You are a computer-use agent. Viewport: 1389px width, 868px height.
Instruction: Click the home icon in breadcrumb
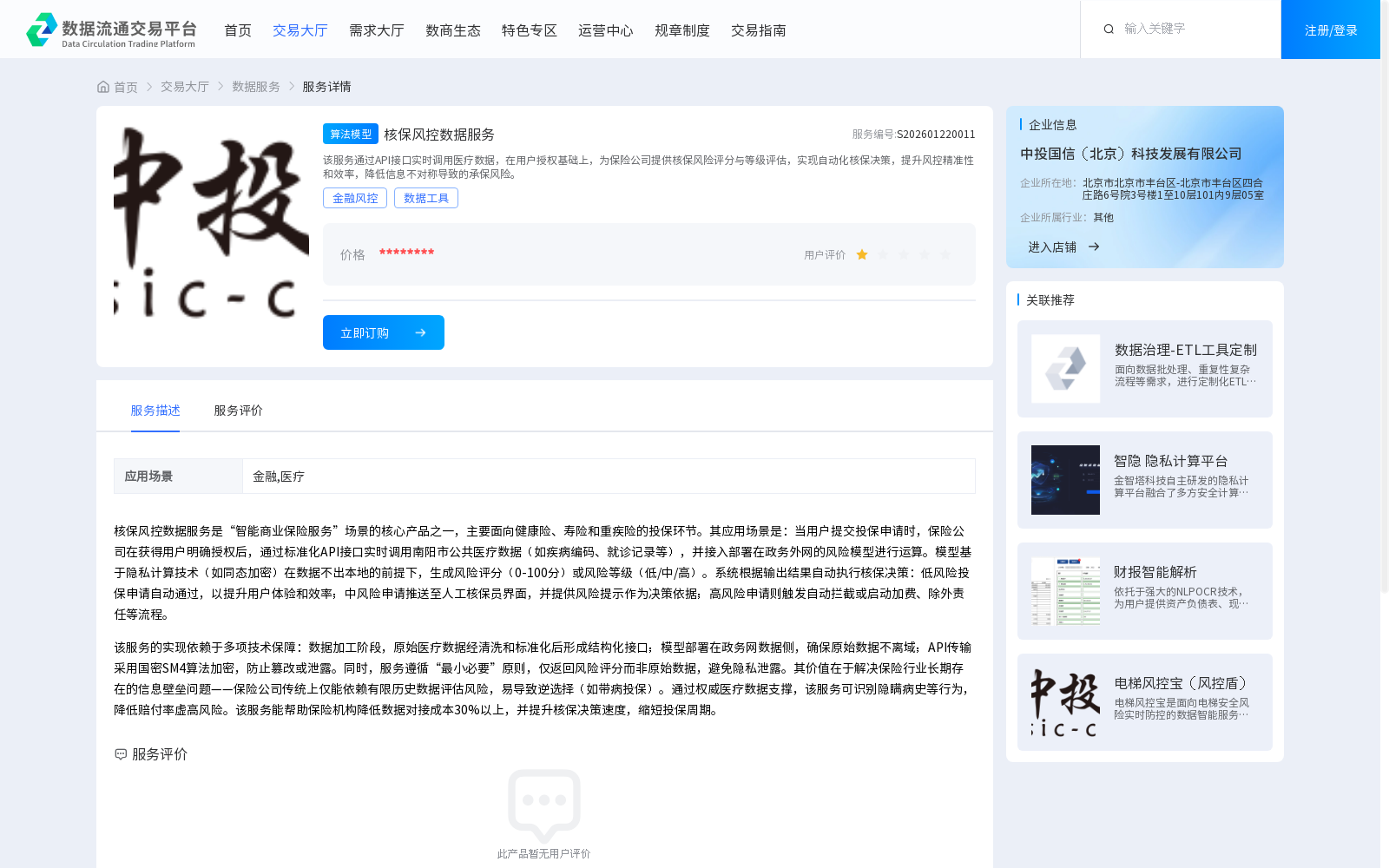point(103,87)
